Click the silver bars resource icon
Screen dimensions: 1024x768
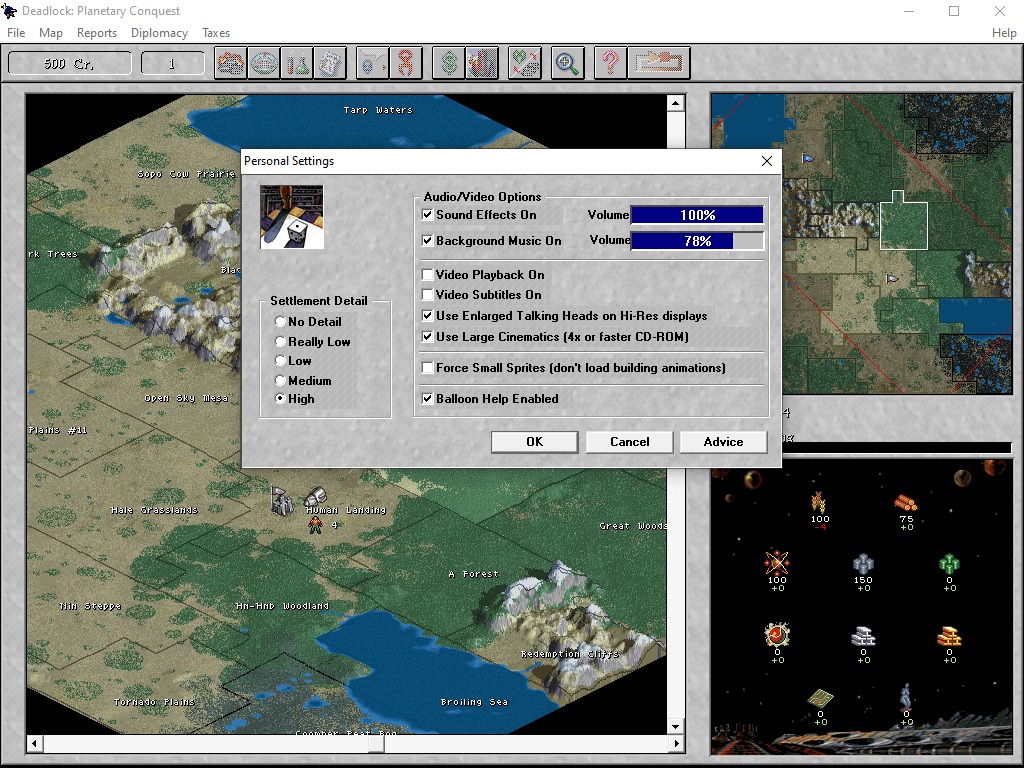pos(863,636)
